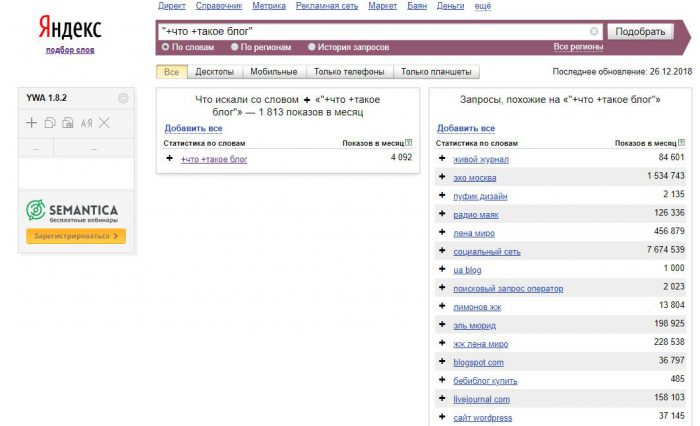
Task: Add 'сайт wordpress' via plus icon
Action: tap(442, 417)
